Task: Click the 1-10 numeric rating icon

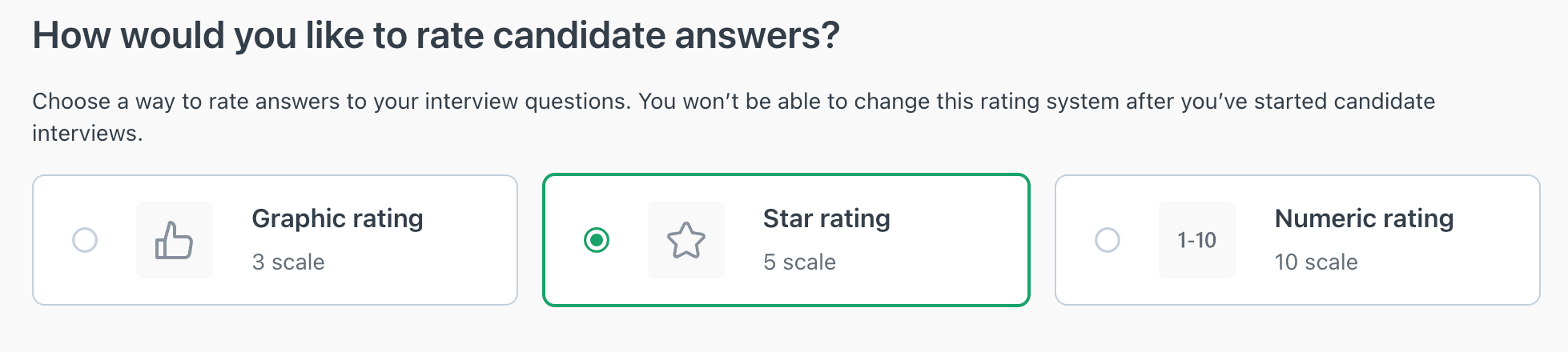Action: (1197, 240)
